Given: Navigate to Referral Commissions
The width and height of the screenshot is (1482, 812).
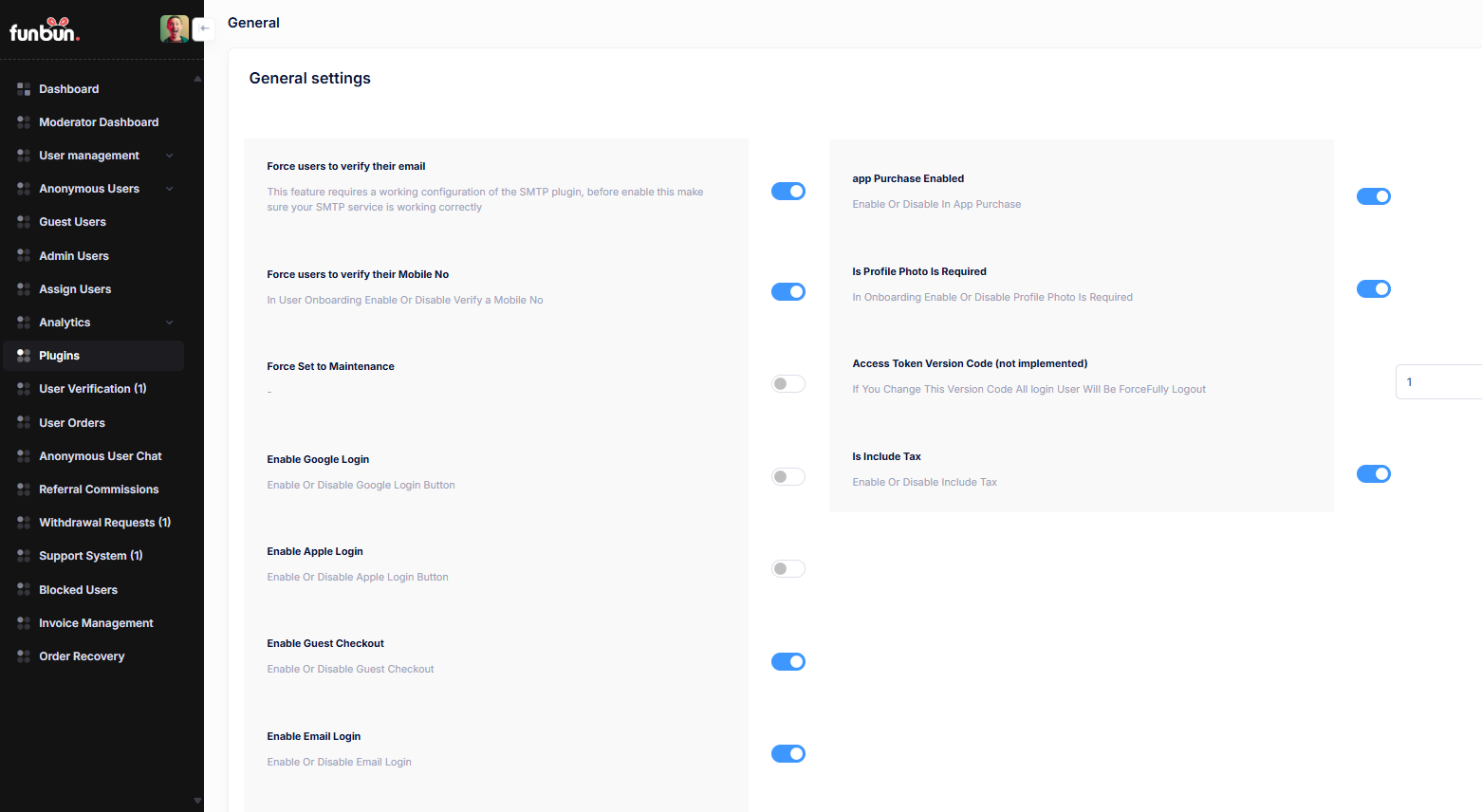Looking at the screenshot, I should 99,489.
